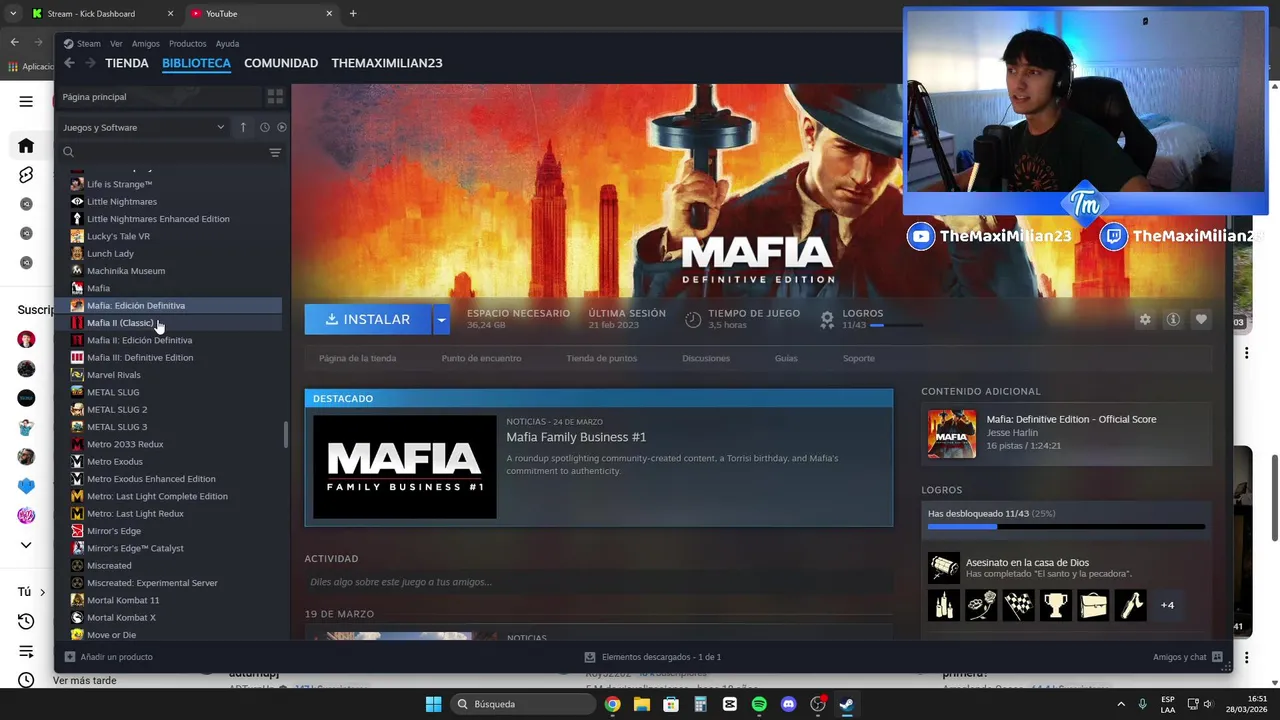The image size is (1280, 720).
Task: Click the library search magnifier icon
Action: [x=68, y=152]
